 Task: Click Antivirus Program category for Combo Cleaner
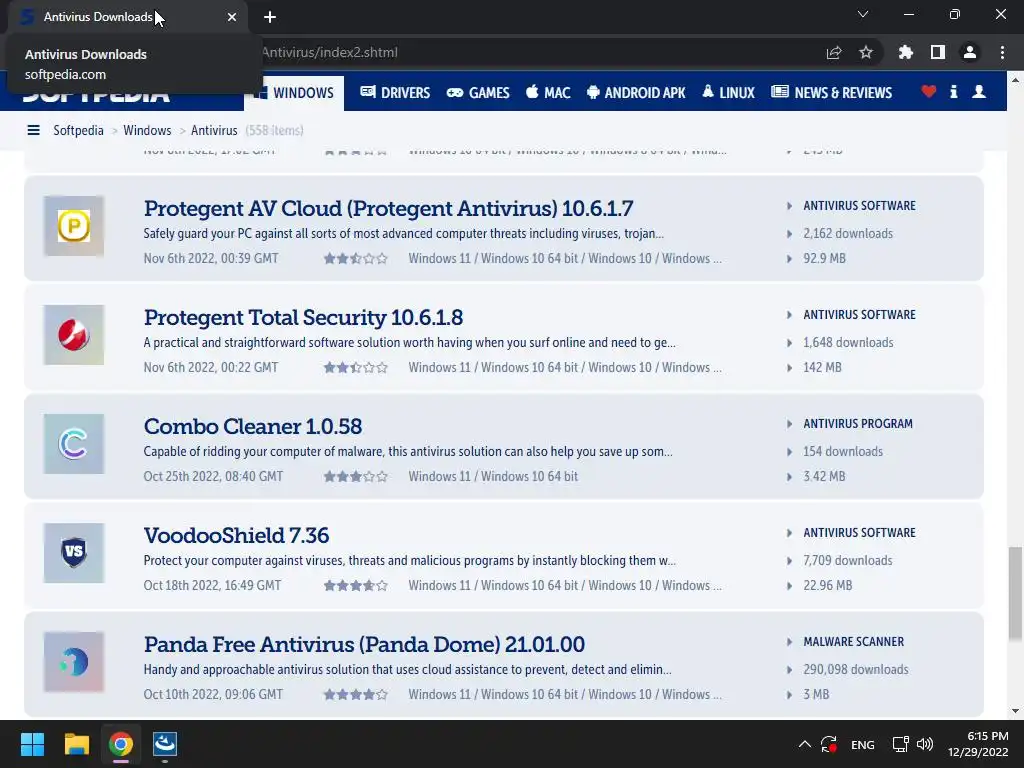[x=858, y=424]
